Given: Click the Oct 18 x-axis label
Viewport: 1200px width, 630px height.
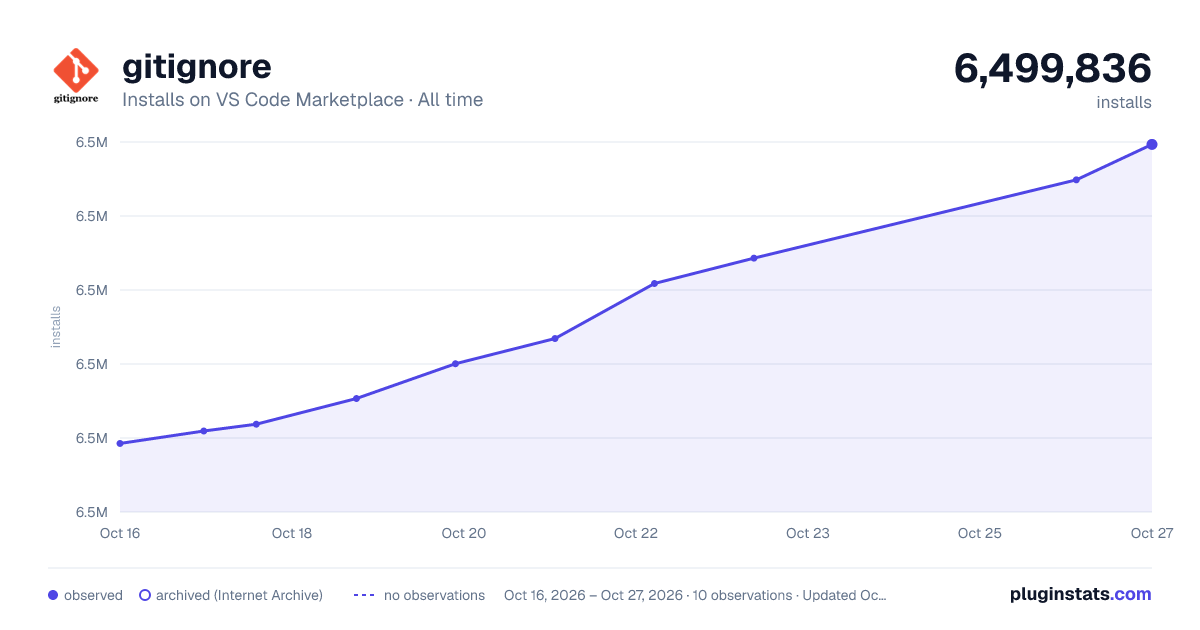Looking at the screenshot, I should [292, 533].
